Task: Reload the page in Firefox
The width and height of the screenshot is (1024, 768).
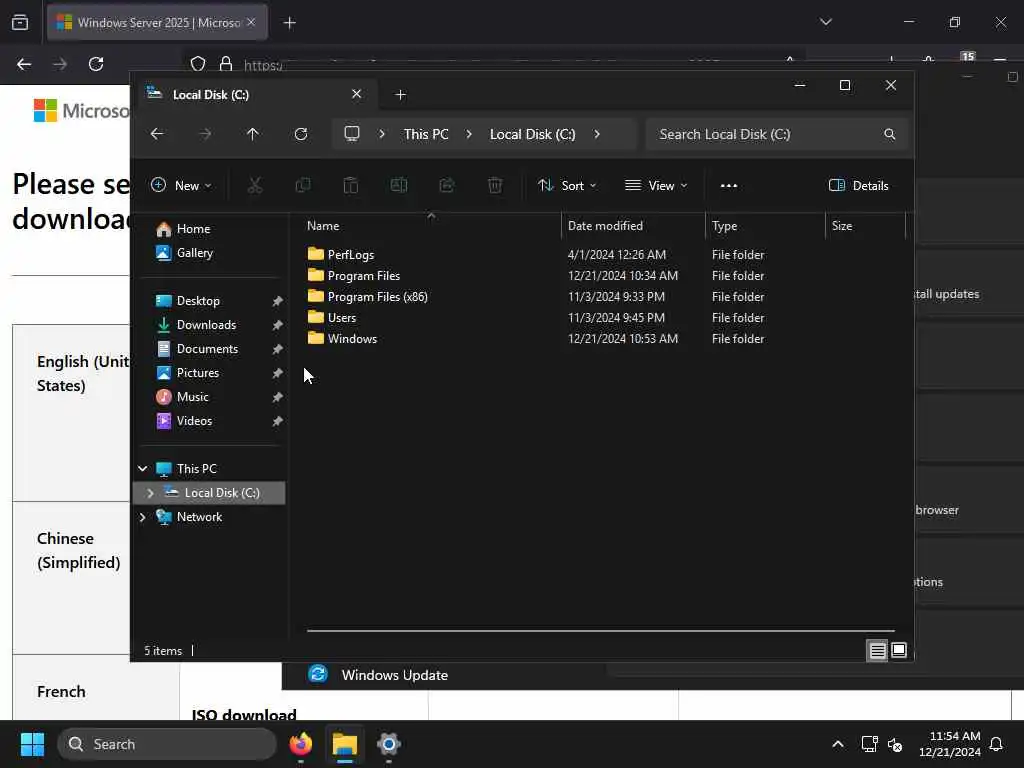Action: click(x=96, y=64)
